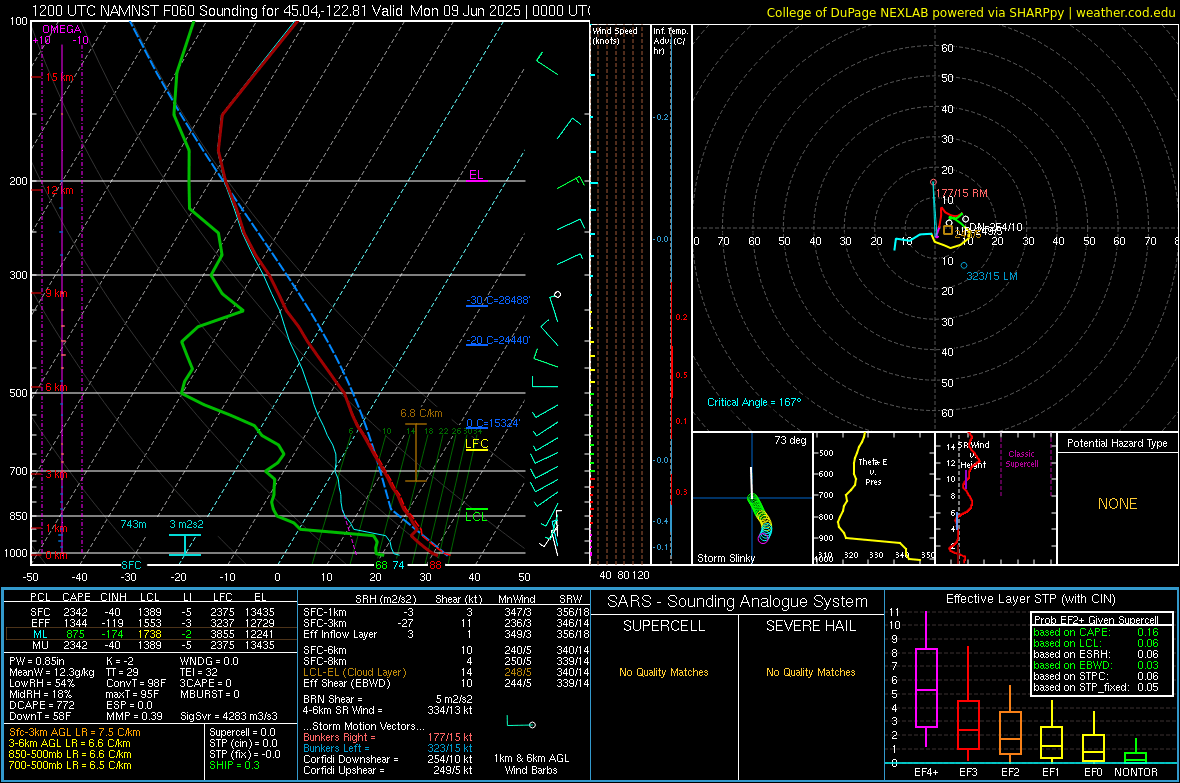1180x783 pixels.
Task: Click the 'ConvT = 98F' value
Action: click(x=136, y=684)
